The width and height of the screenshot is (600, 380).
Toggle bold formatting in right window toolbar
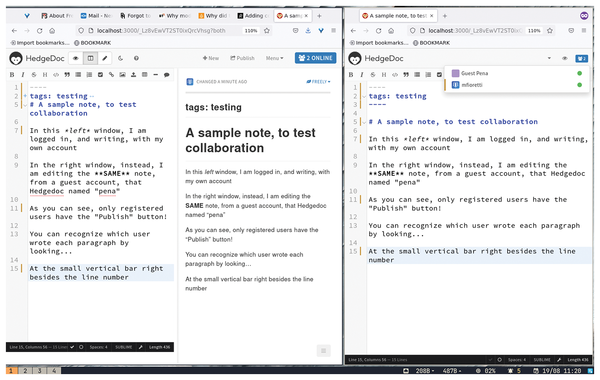point(351,75)
